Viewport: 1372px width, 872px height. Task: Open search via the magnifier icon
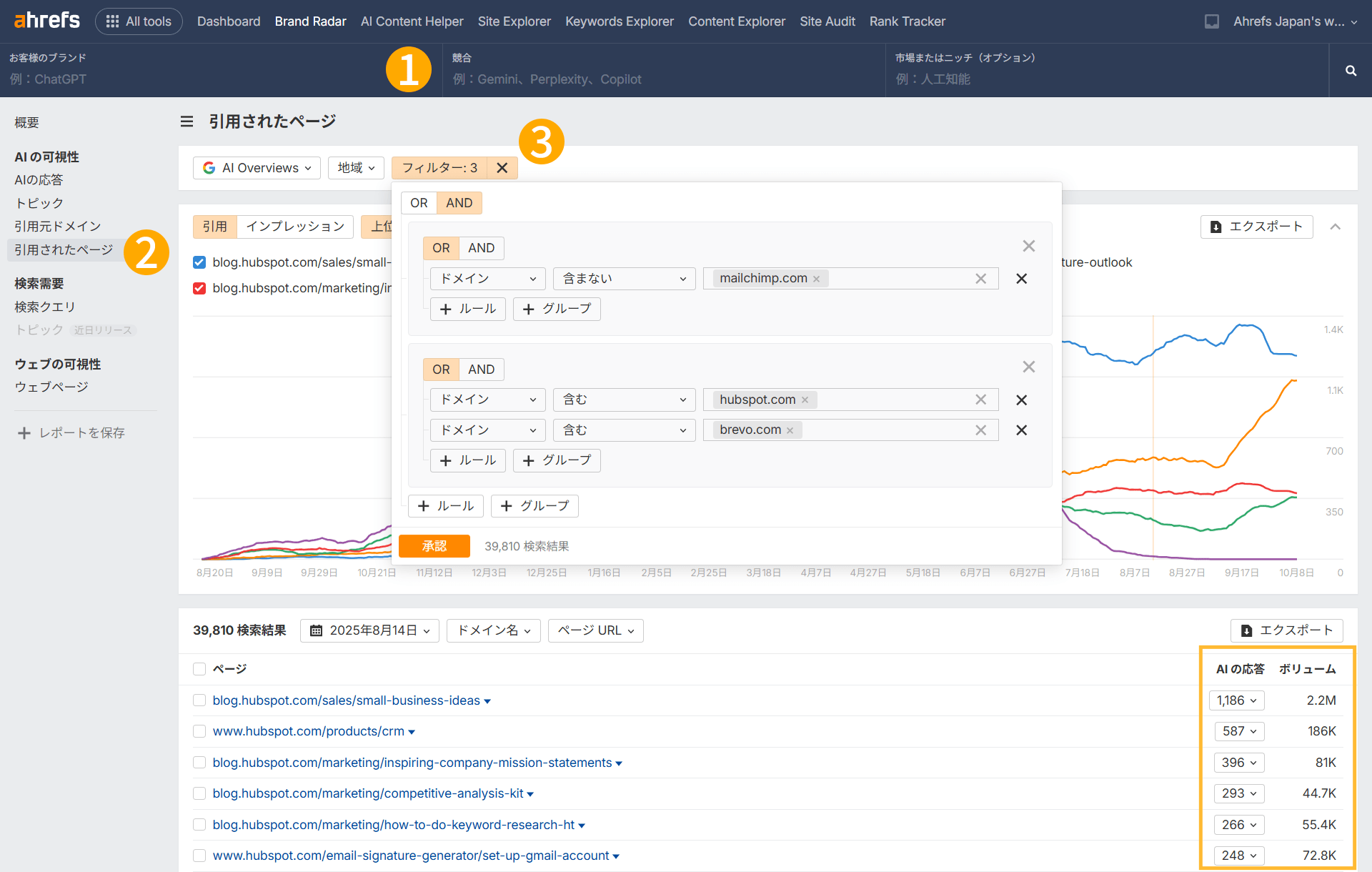point(1350,71)
